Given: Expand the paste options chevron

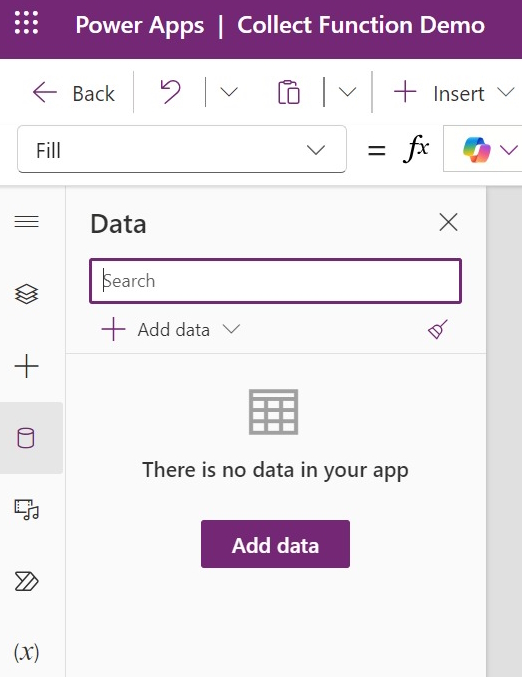Looking at the screenshot, I should pos(347,92).
